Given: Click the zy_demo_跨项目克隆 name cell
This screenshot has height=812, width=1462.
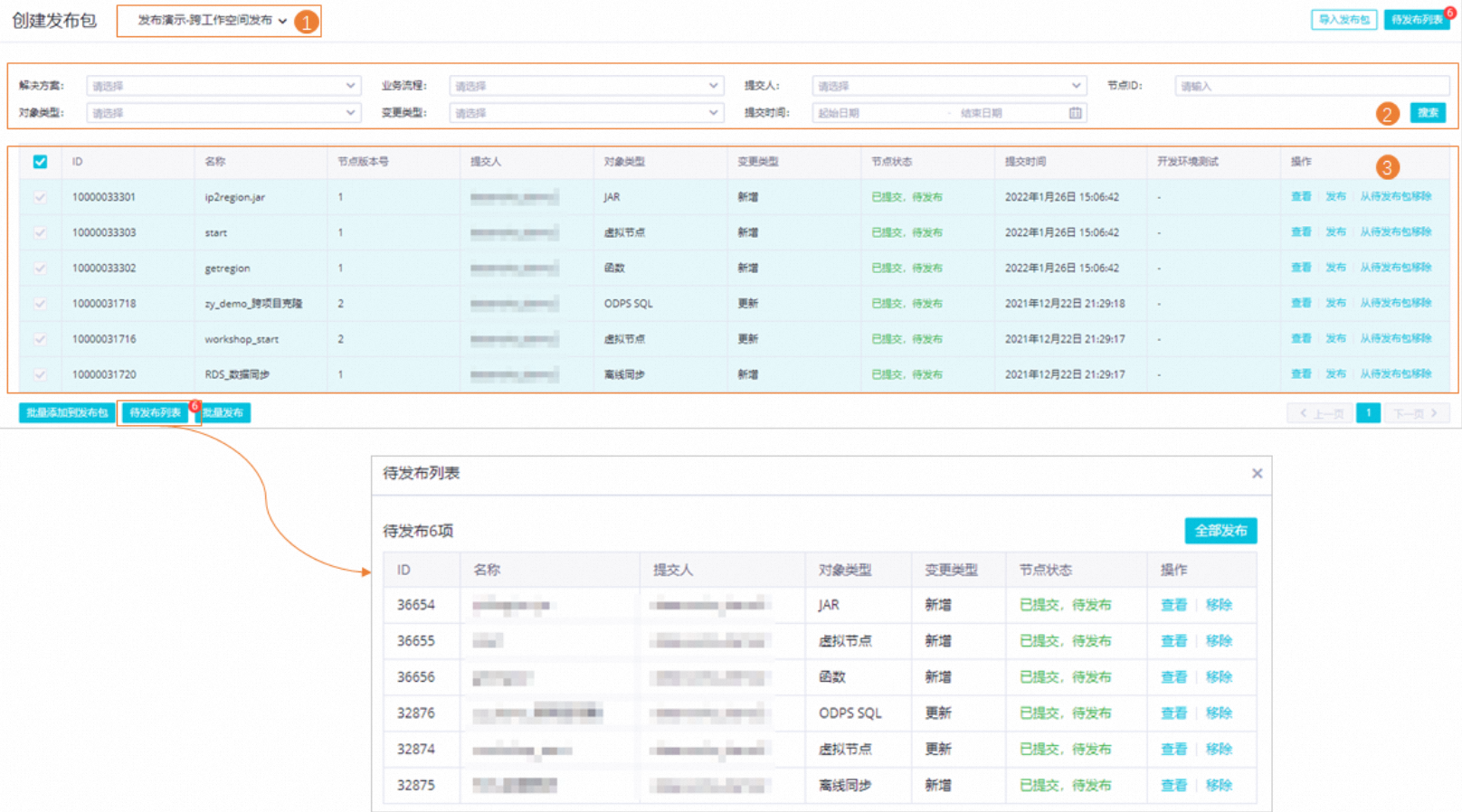Looking at the screenshot, I should point(253,304).
